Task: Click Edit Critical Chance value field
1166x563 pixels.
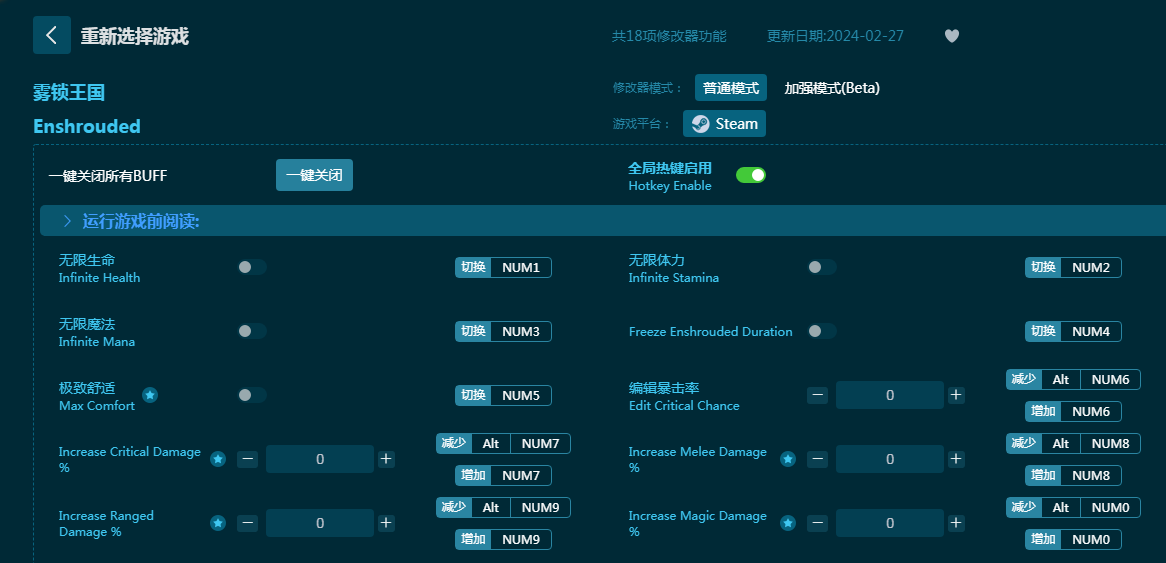Action: coord(890,395)
